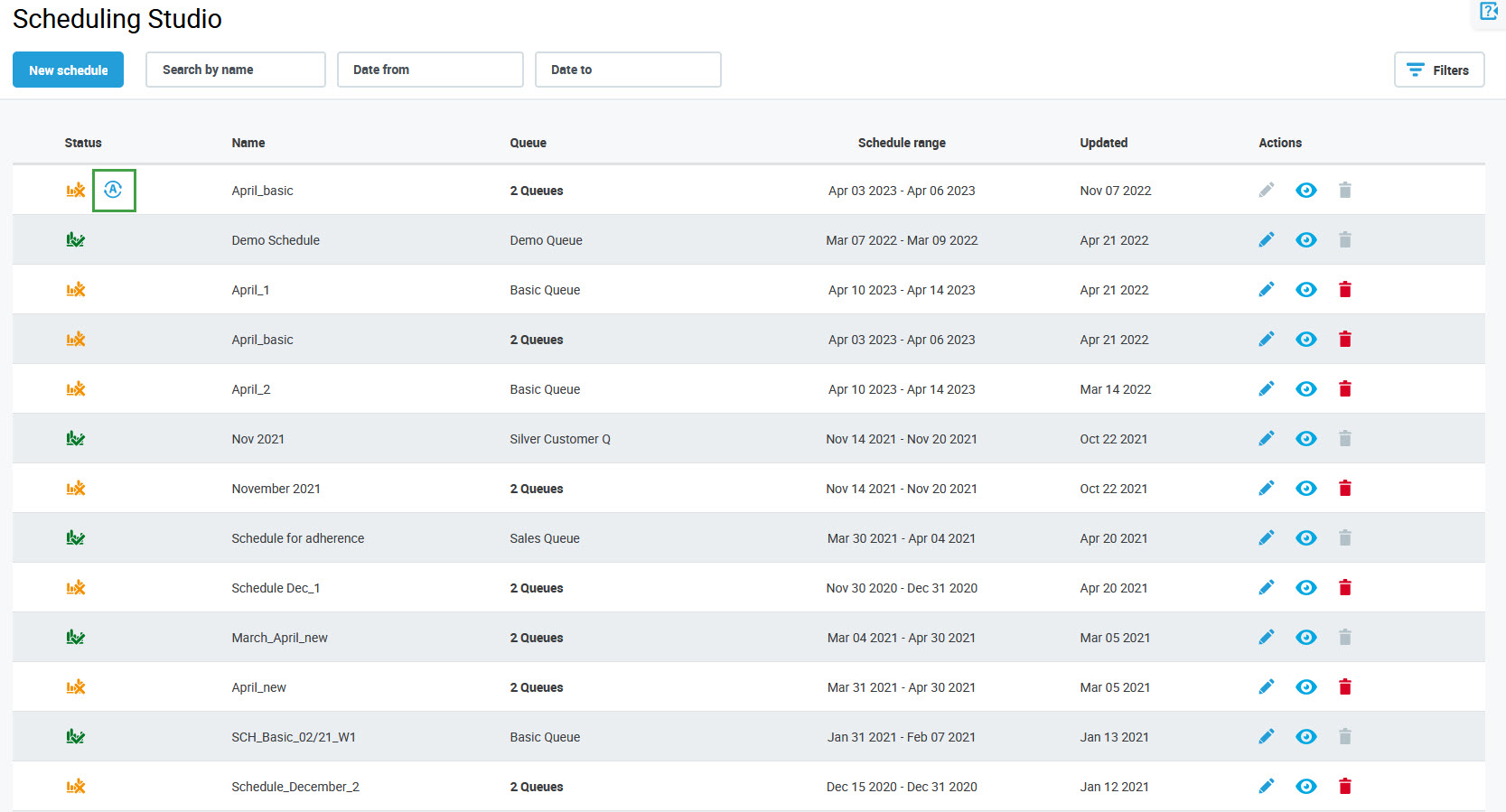Delete the April_1 schedule
Screen dimensions: 1506x812
[1344, 290]
